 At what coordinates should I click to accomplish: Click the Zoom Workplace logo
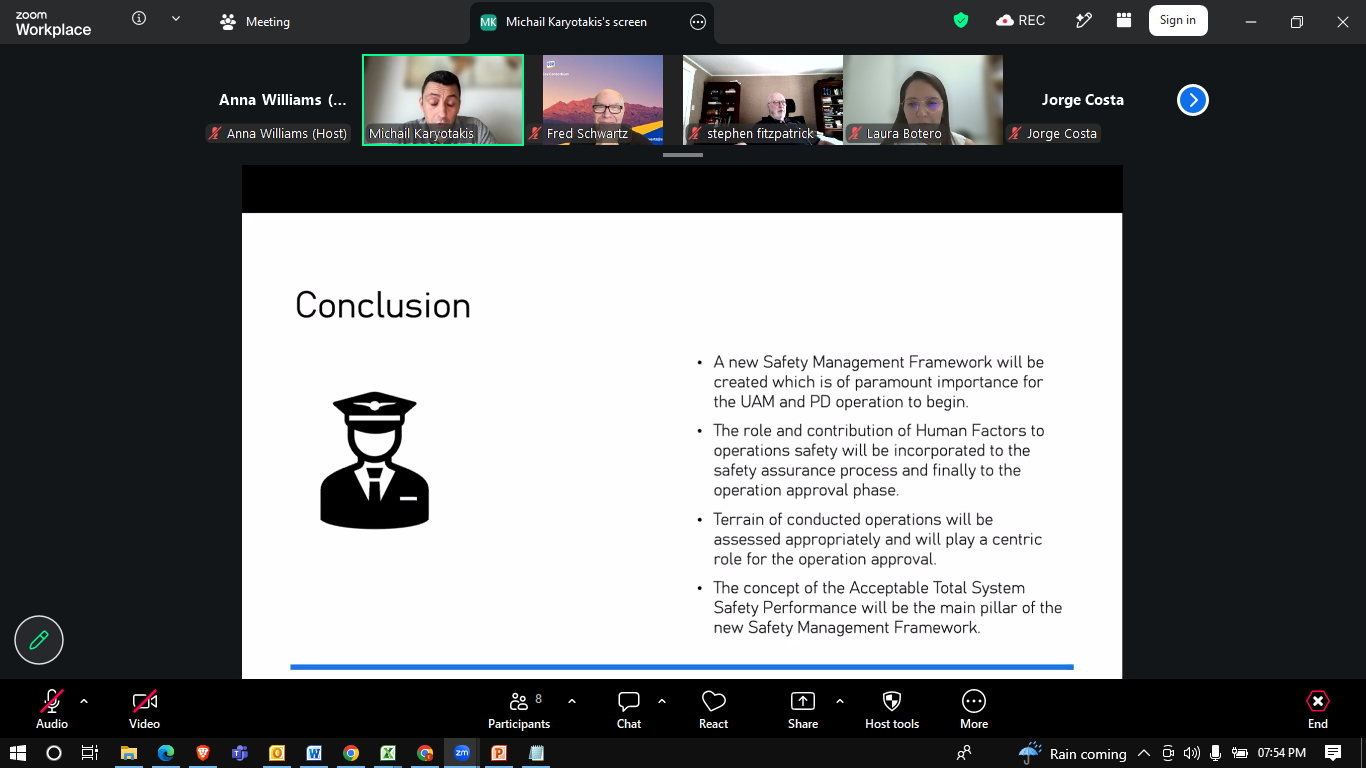click(53, 24)
